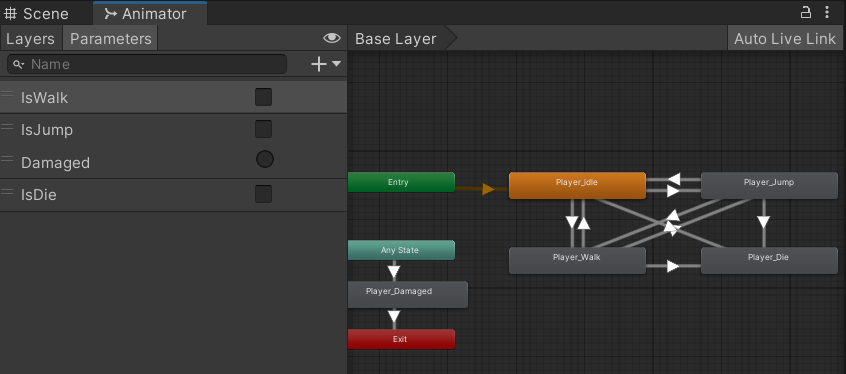The width and height of the screenshot is (846, 374).
Task: Select the Player_Damaged state node
Action: click(407, 295)
